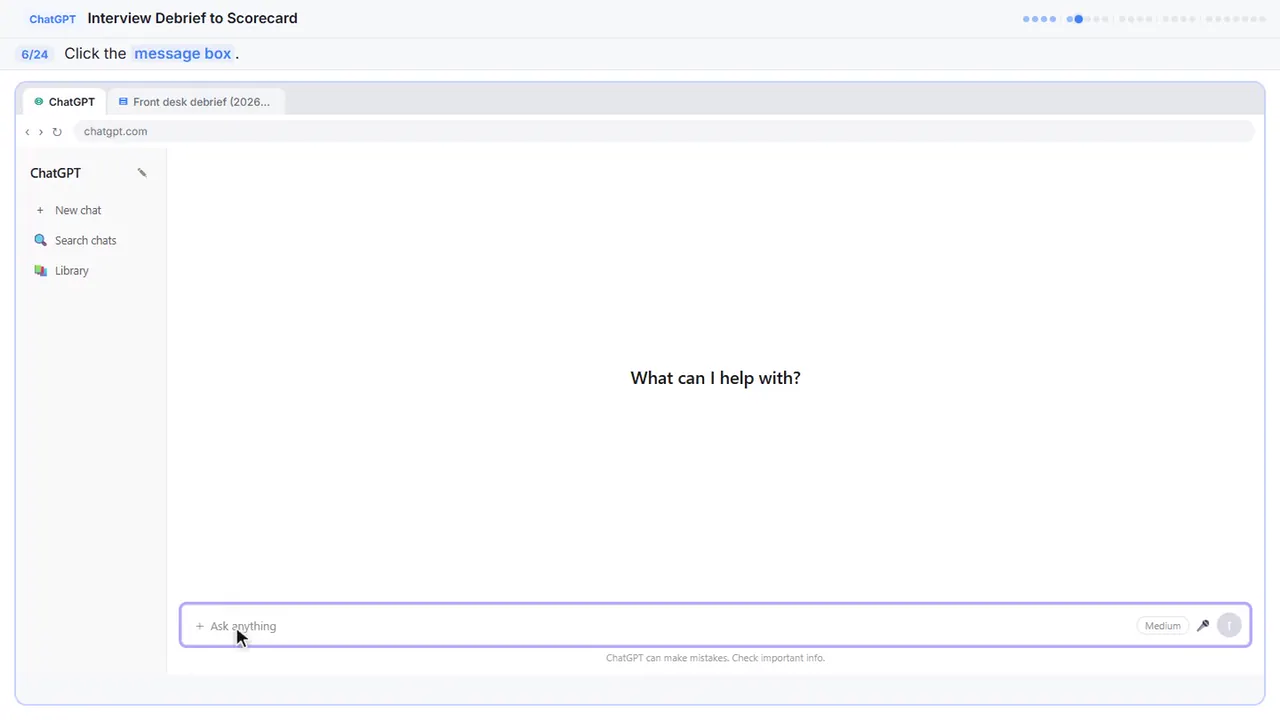Click the microphone icon in the composer
This screenshot has width=1280, height=720.
(1203, 625)
